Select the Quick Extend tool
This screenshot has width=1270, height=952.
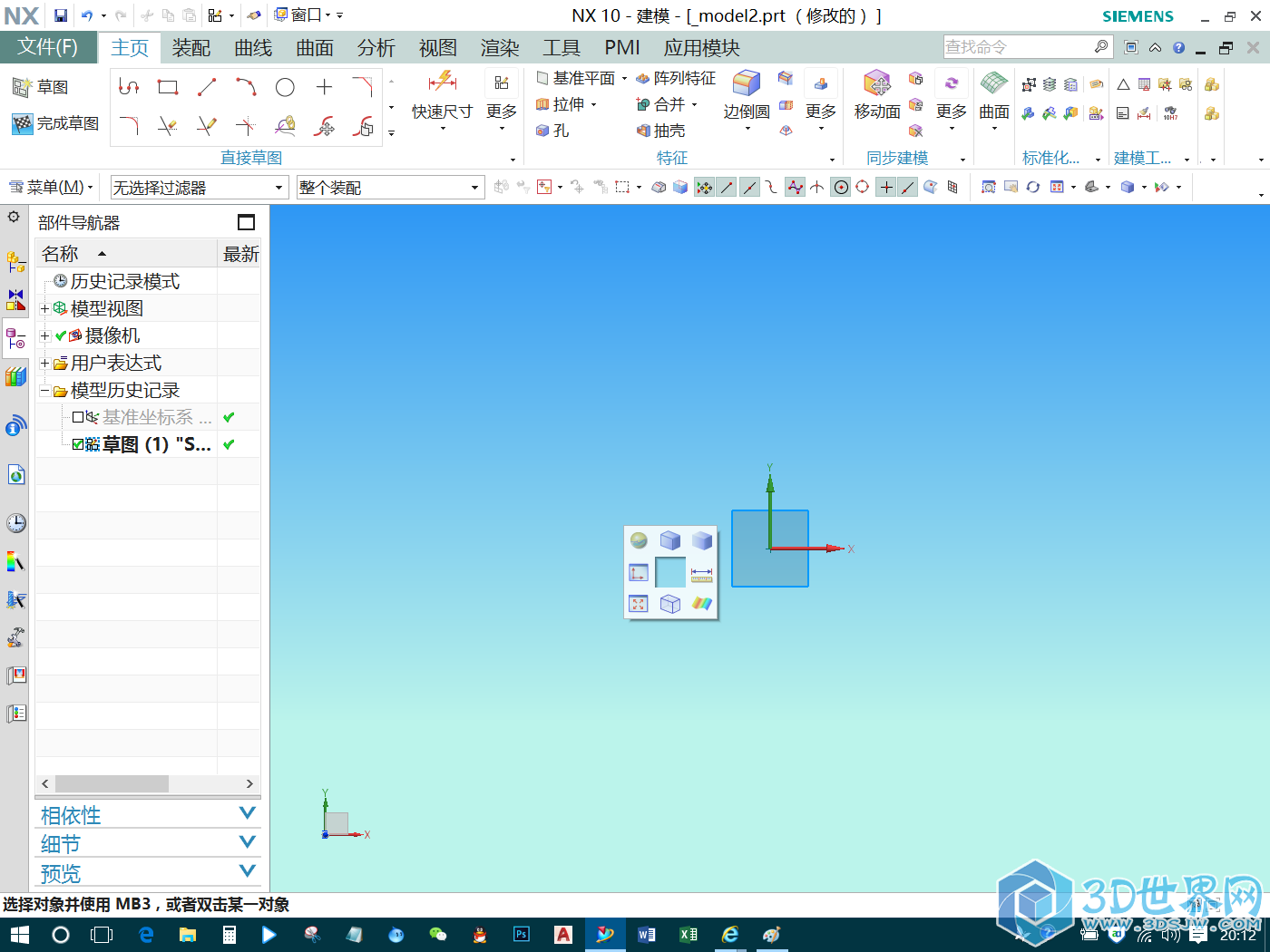click(207, 126)
